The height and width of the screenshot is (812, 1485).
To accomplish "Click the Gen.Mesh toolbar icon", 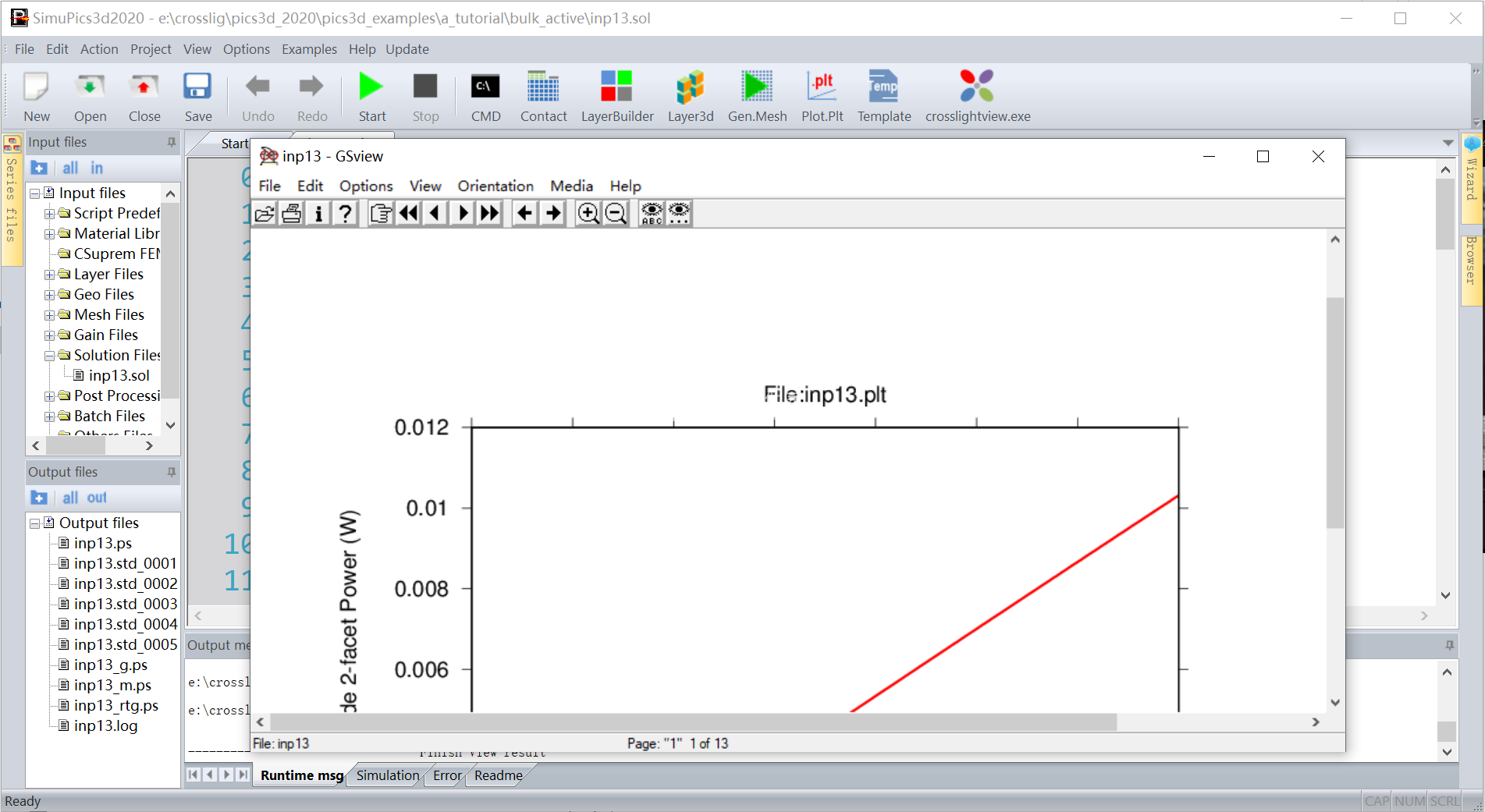I will click(x=756, y=87).
